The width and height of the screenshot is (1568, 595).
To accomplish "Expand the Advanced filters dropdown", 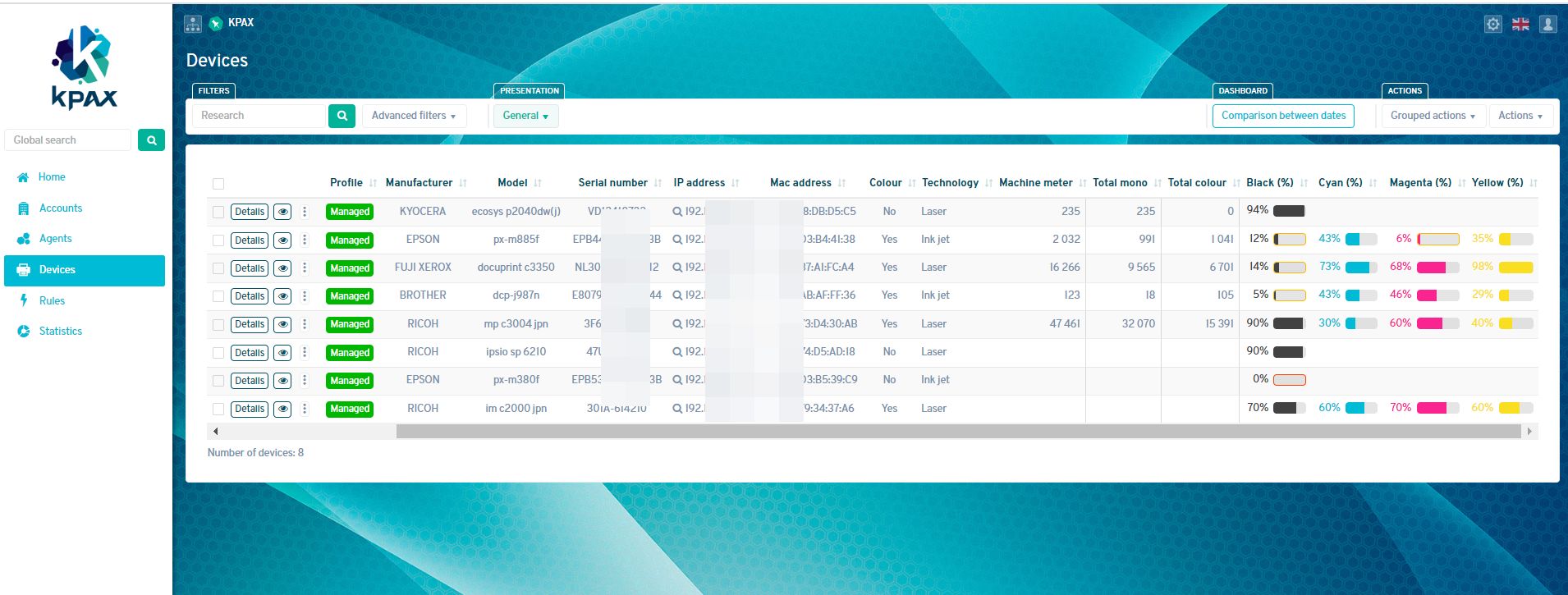I will (x=414, y=116).
